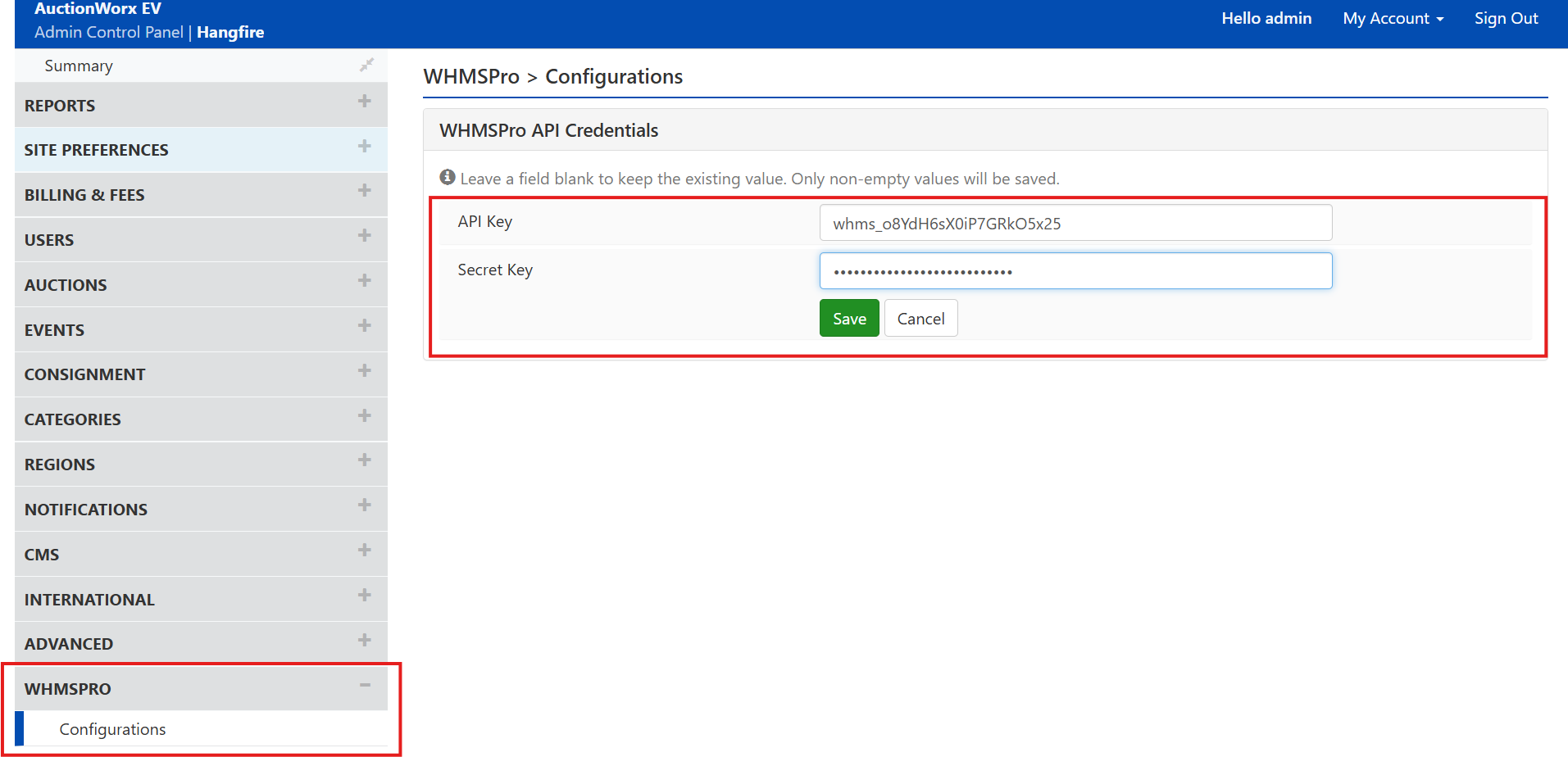Click the WHMSPro > Configurations page title
The image size is (1568, 757).
(553, 76)
